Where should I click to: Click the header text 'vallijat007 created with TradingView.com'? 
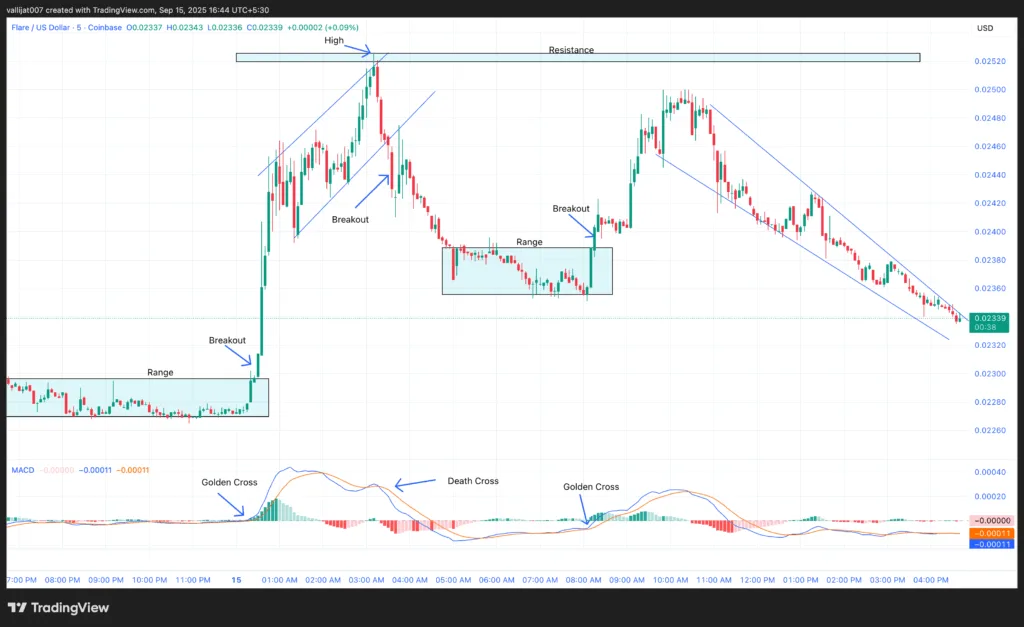pos(81,10)
